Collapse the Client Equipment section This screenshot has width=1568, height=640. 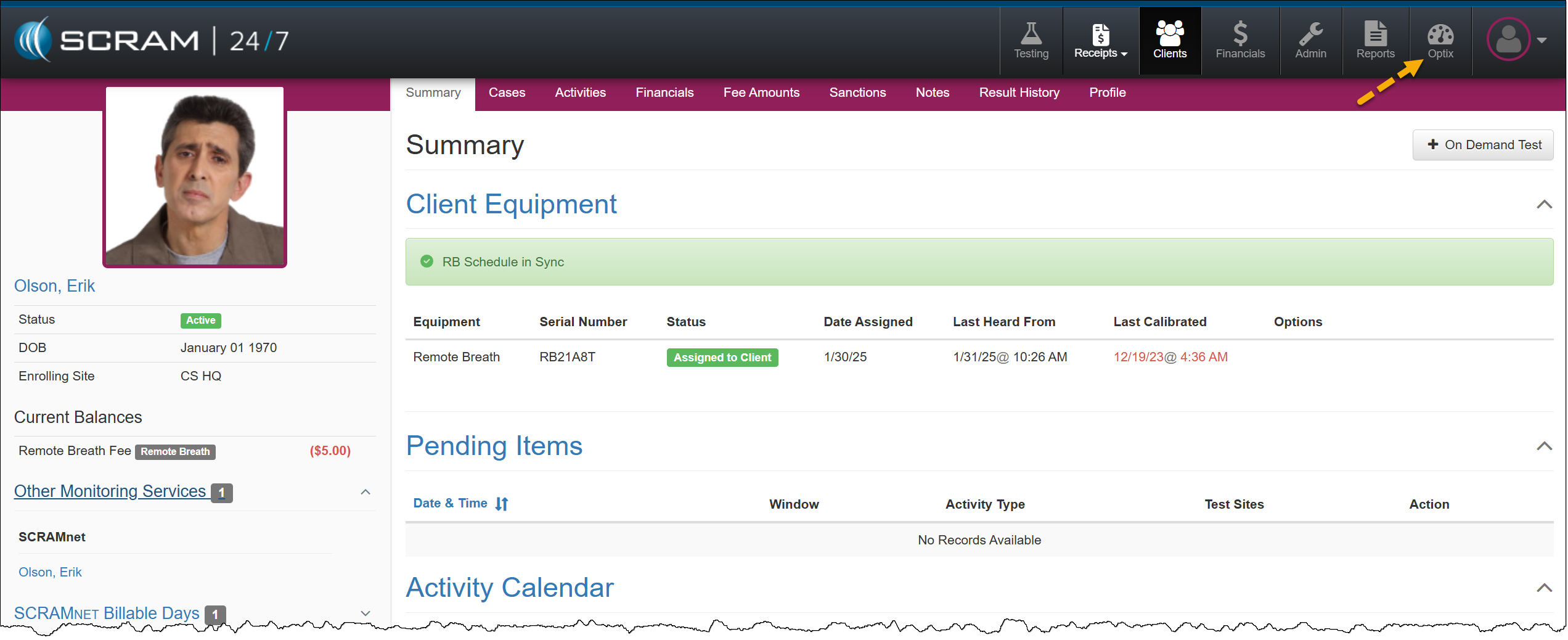(1543, 205)
